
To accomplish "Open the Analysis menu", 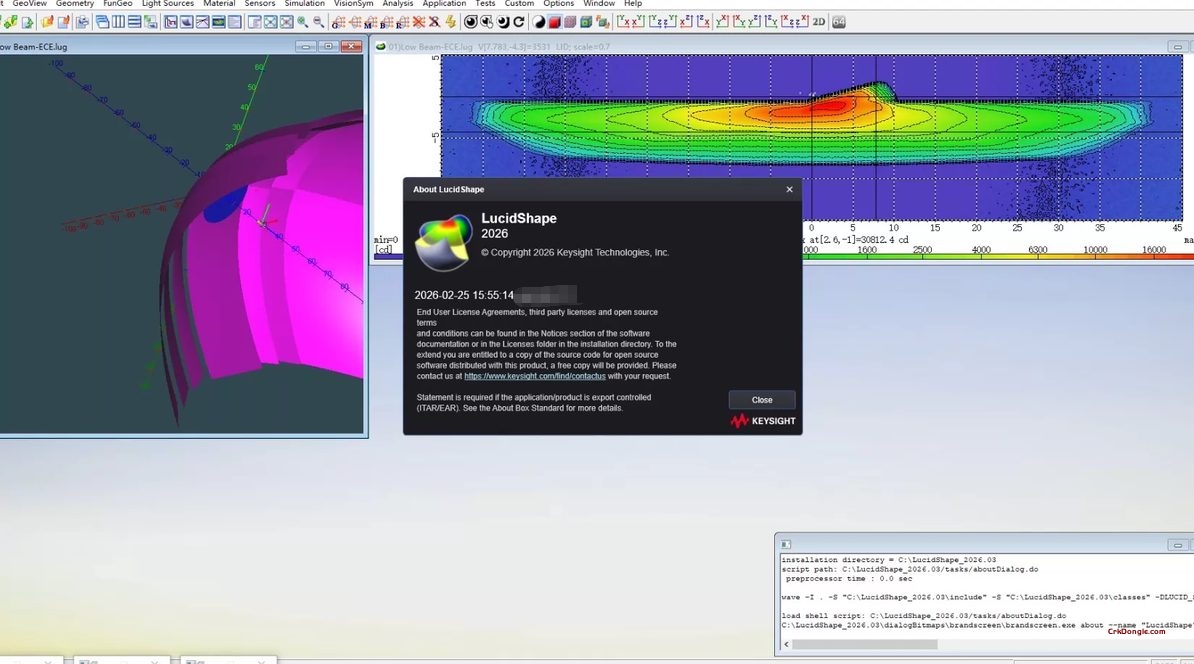I will [x=397, y=4].
